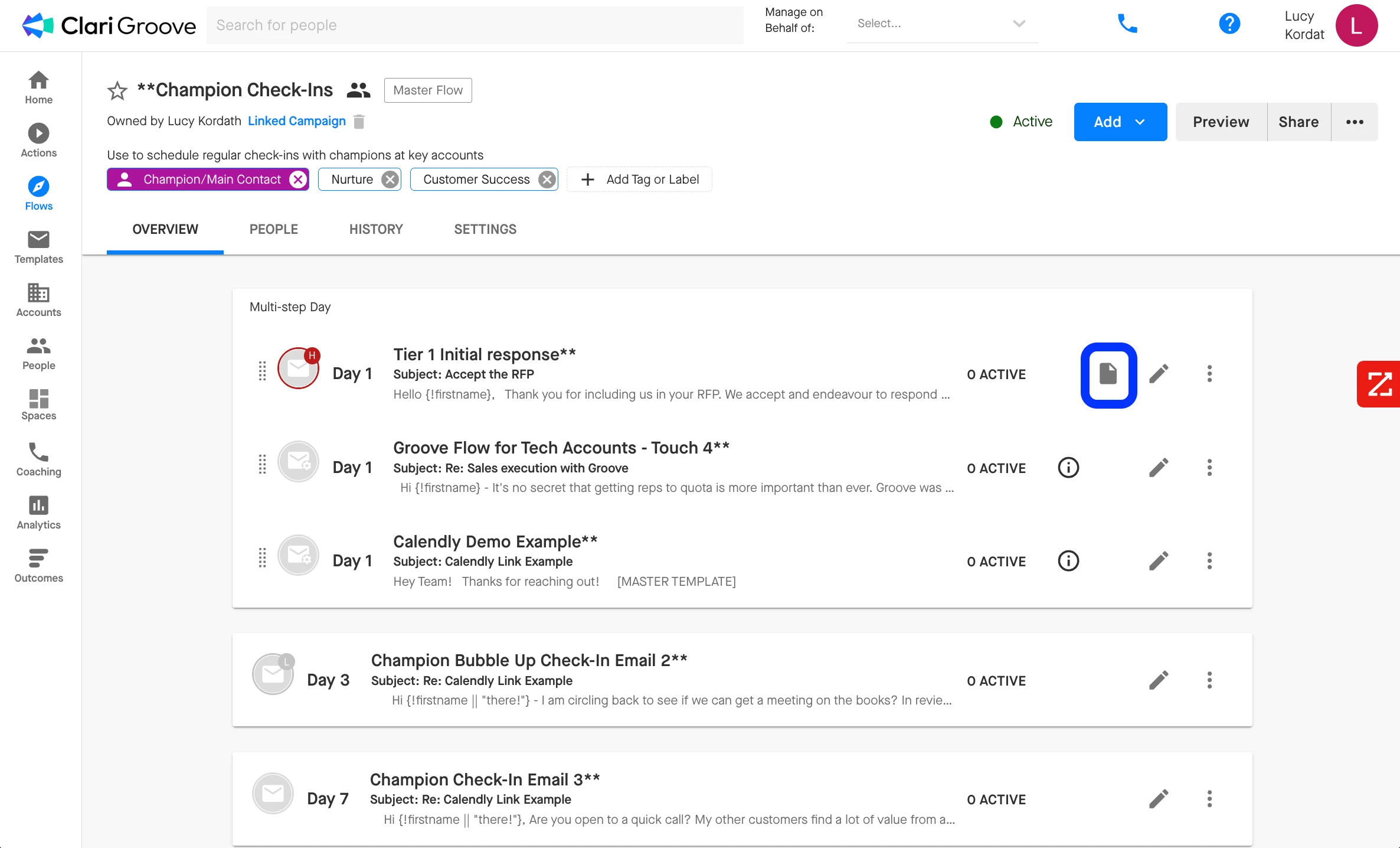Open the three-dot flow menu
Viewport: 1400px width, 848px height.
pyautogui.click(x=1355, y=122)
